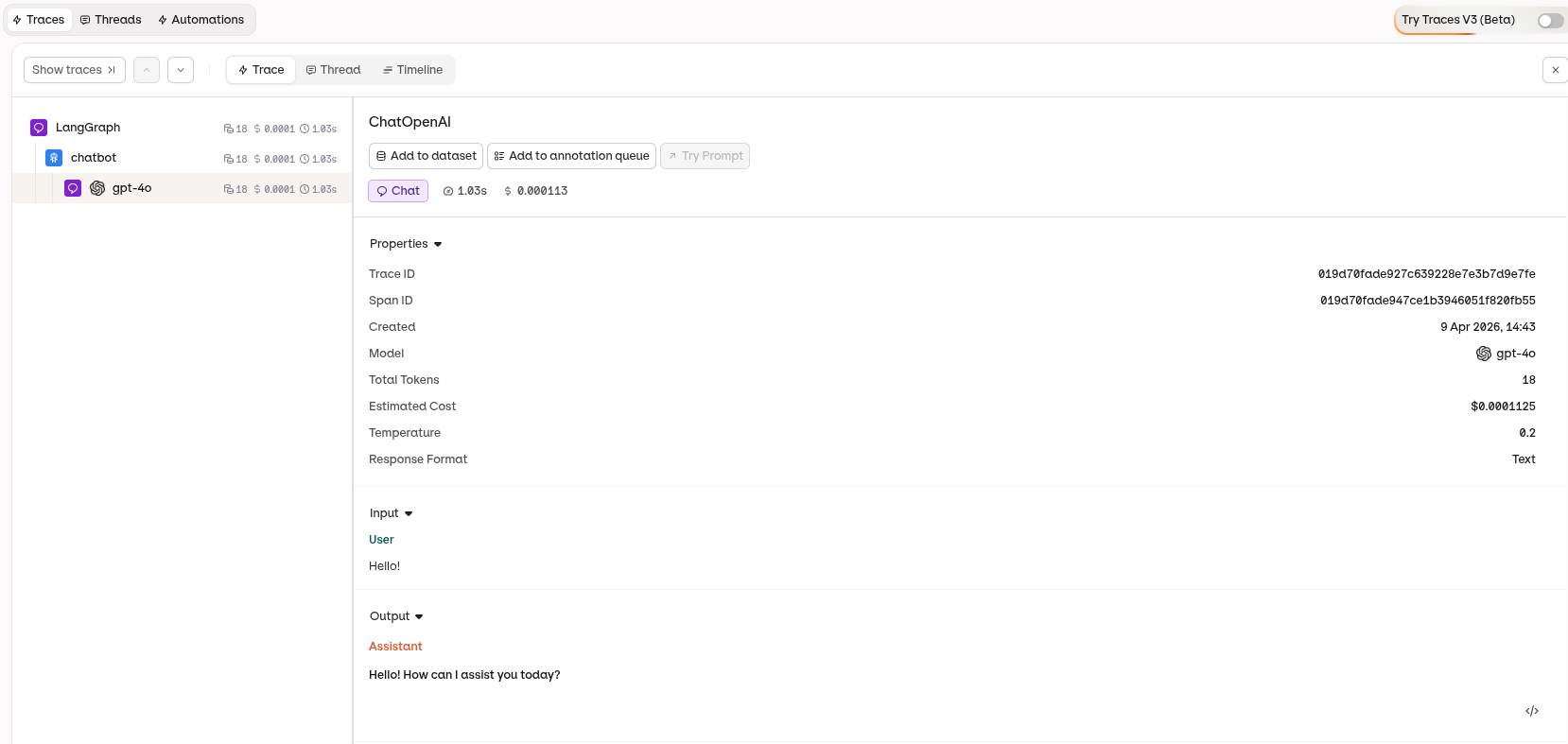This screenshot has height=744, width=1568.
Task: Click the Assistant role label
Action: pos(395,647)
